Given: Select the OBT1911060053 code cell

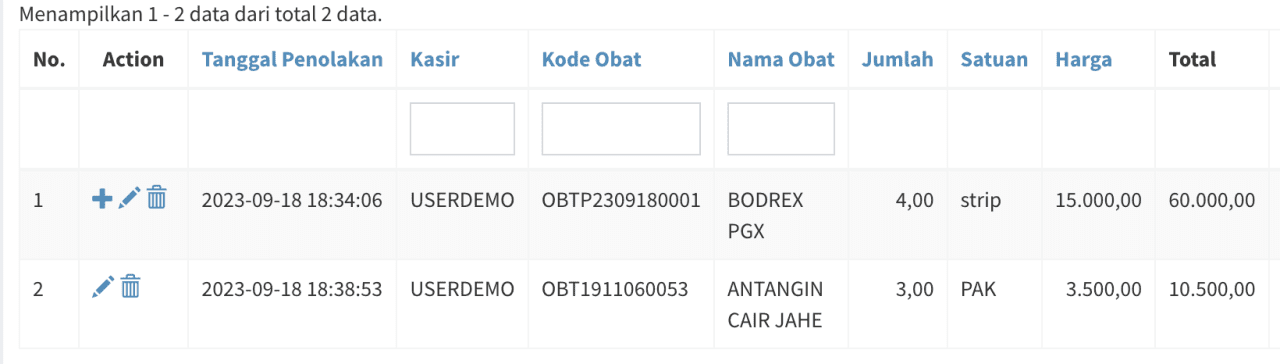Looking at the screenshot, I should [615, 290].
